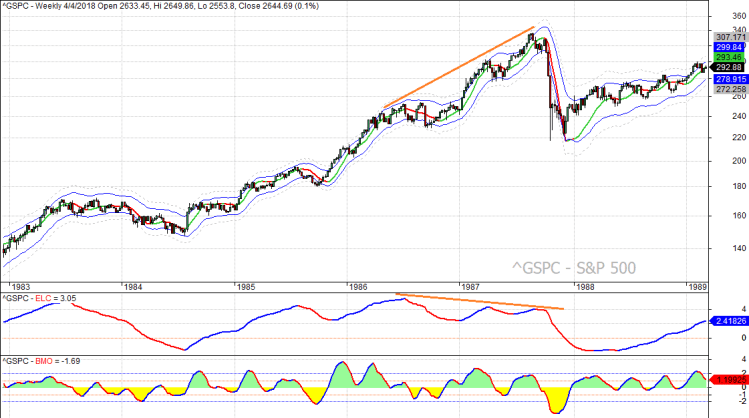The image size is (749, 418).
Task: Click the -1 label on the BMO pane axis
Action: pyautogui.click(x=742, y=395)
